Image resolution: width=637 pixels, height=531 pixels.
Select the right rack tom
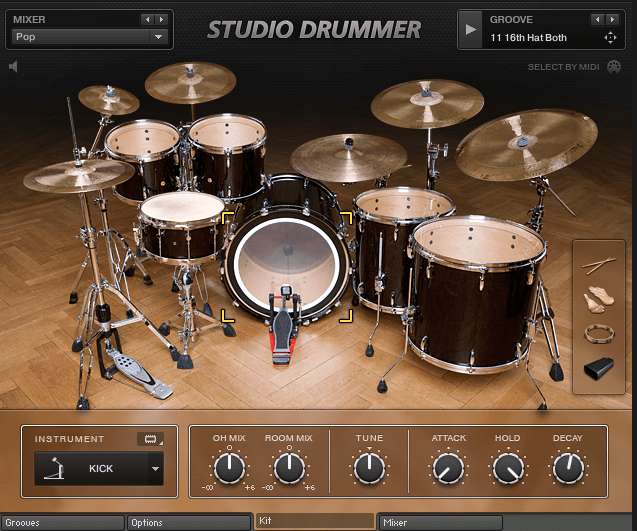click(228, 154)
